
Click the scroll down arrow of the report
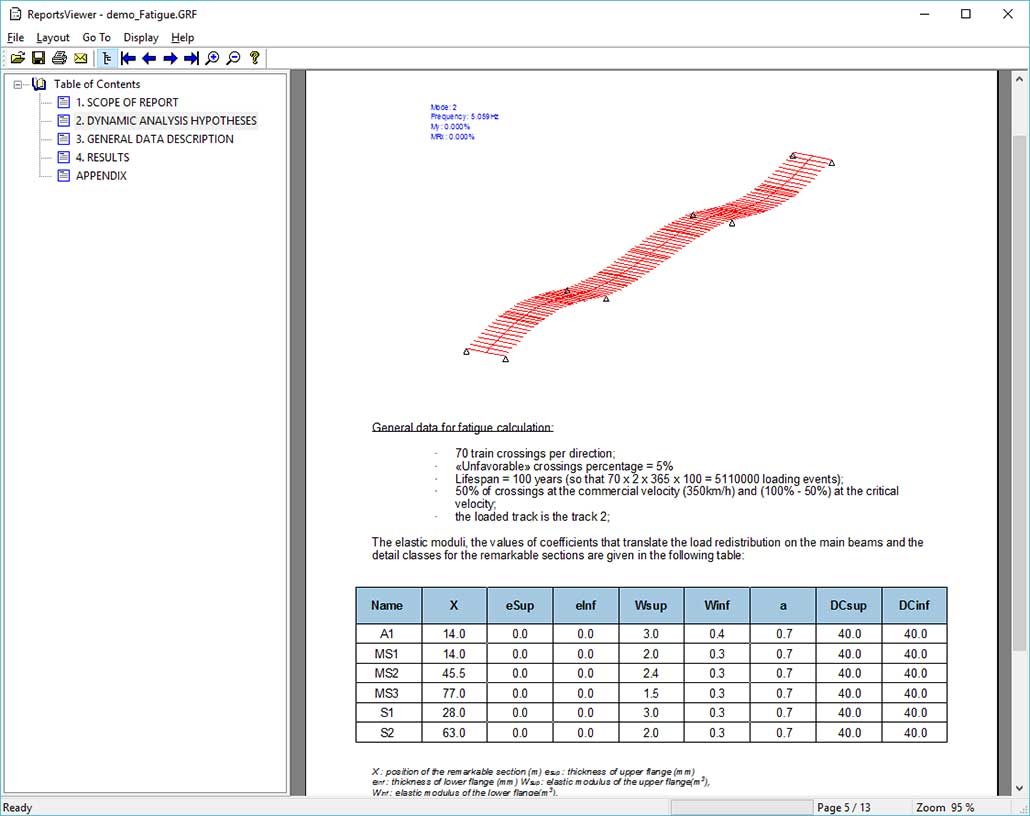tap(1019, 788)
